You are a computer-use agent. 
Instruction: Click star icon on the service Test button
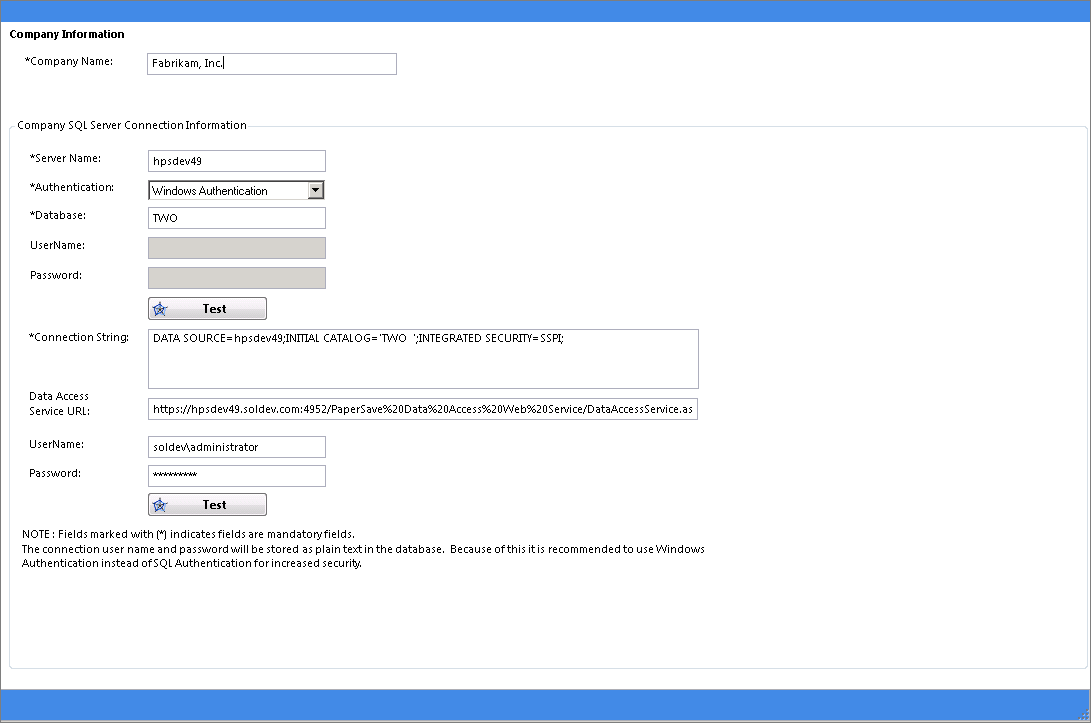point(160,505)
